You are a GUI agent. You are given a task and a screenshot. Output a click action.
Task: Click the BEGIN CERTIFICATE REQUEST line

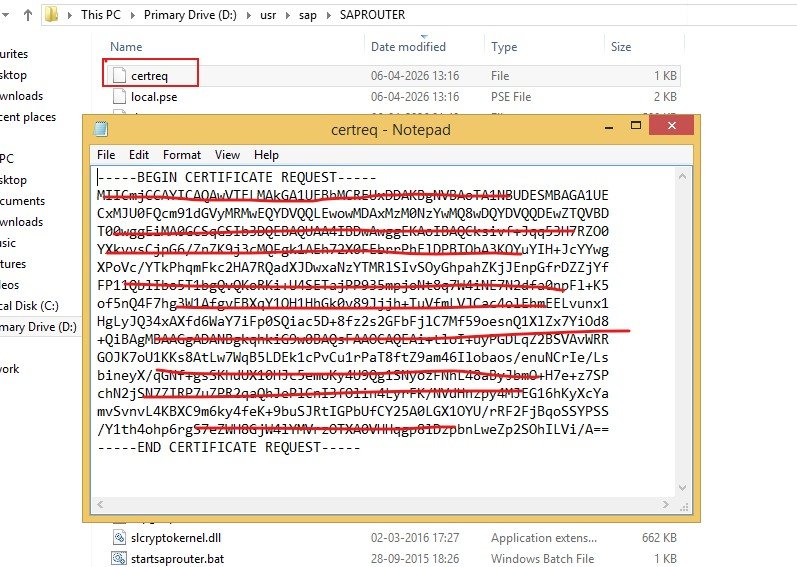click(x=237, y=177)
